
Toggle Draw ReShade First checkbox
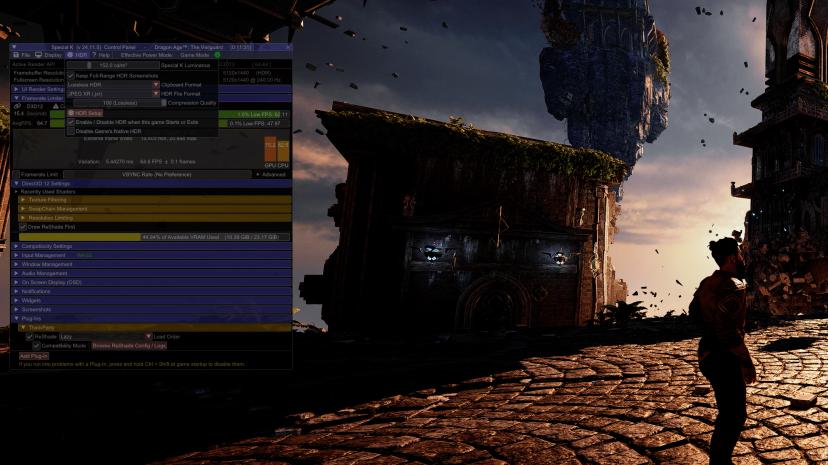(23, 227)
